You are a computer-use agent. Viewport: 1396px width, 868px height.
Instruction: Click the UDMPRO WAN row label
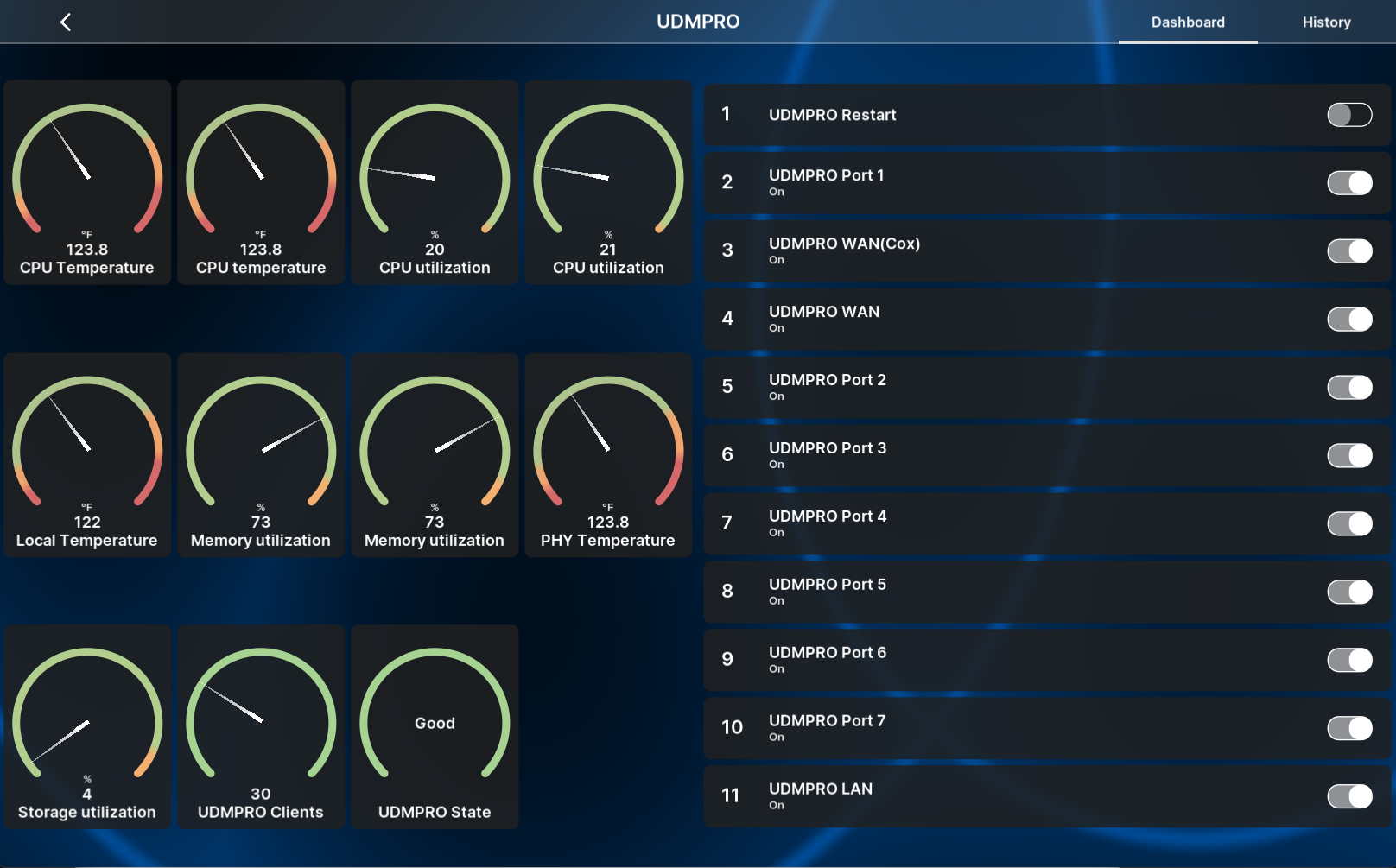[823, 312]
